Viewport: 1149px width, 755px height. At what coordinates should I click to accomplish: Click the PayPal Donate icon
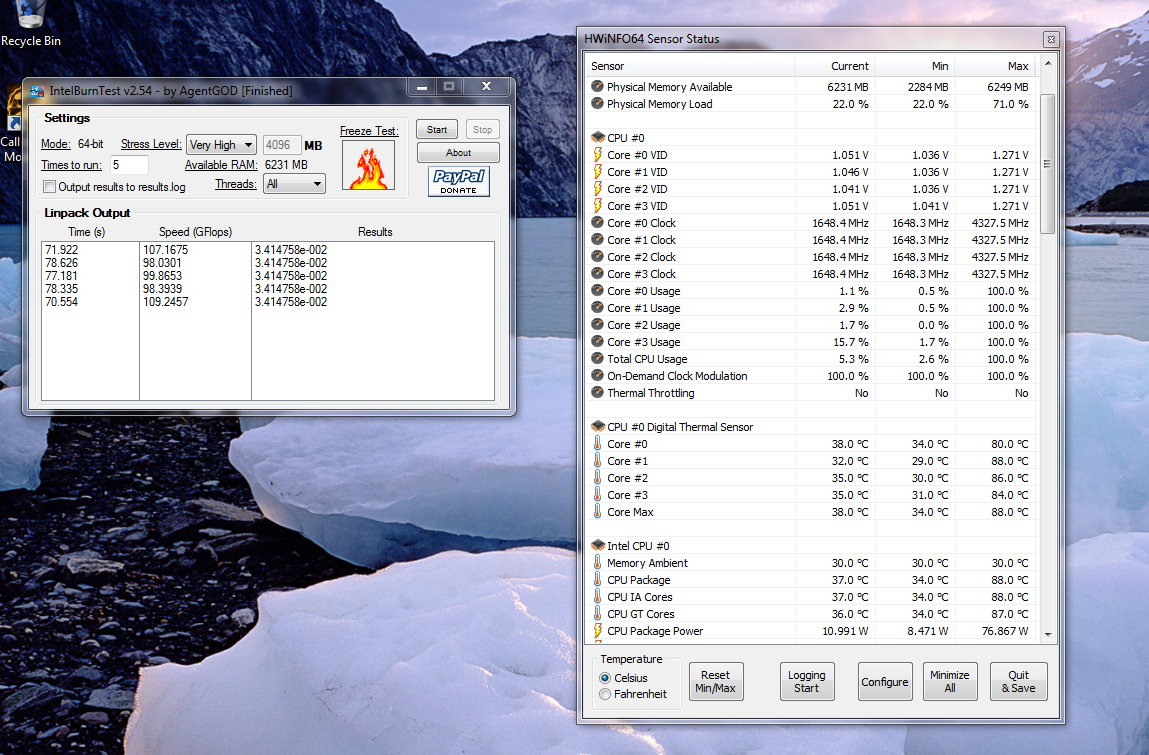point(459,181)
